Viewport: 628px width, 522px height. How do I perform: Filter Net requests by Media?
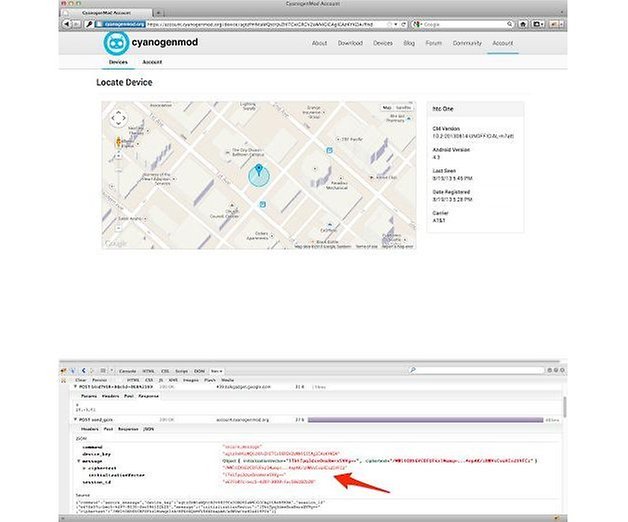coord(227,380)
